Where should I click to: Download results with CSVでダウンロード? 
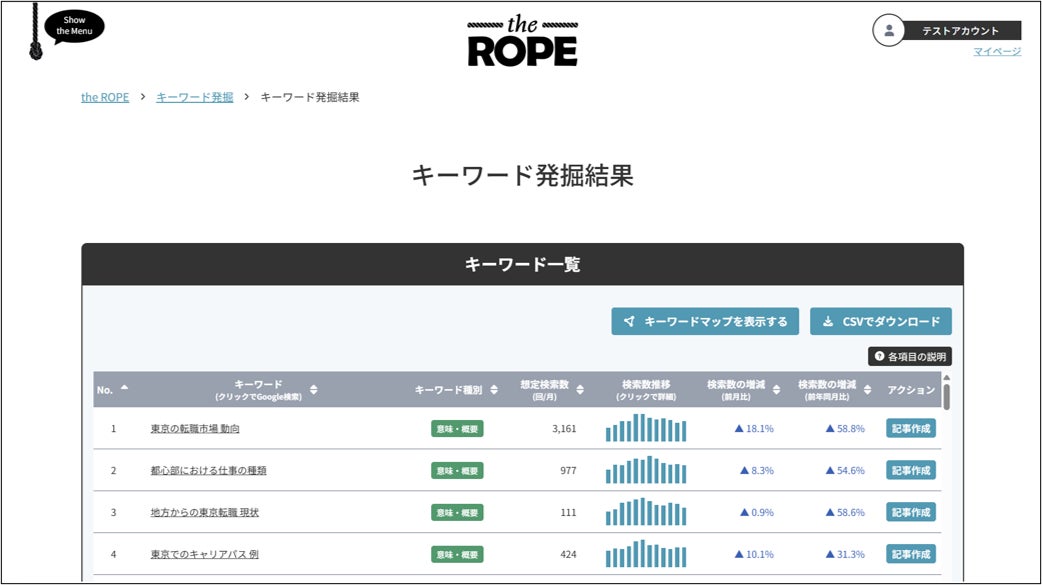(x=880, y=321)
